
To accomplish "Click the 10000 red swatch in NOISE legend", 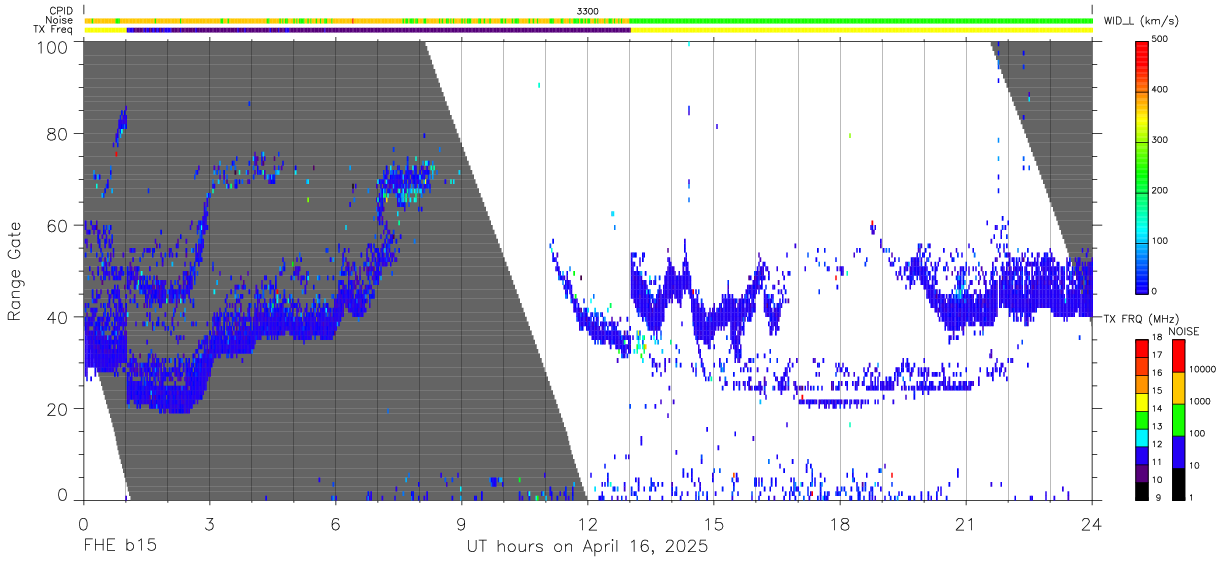I will click(1178, 355).
